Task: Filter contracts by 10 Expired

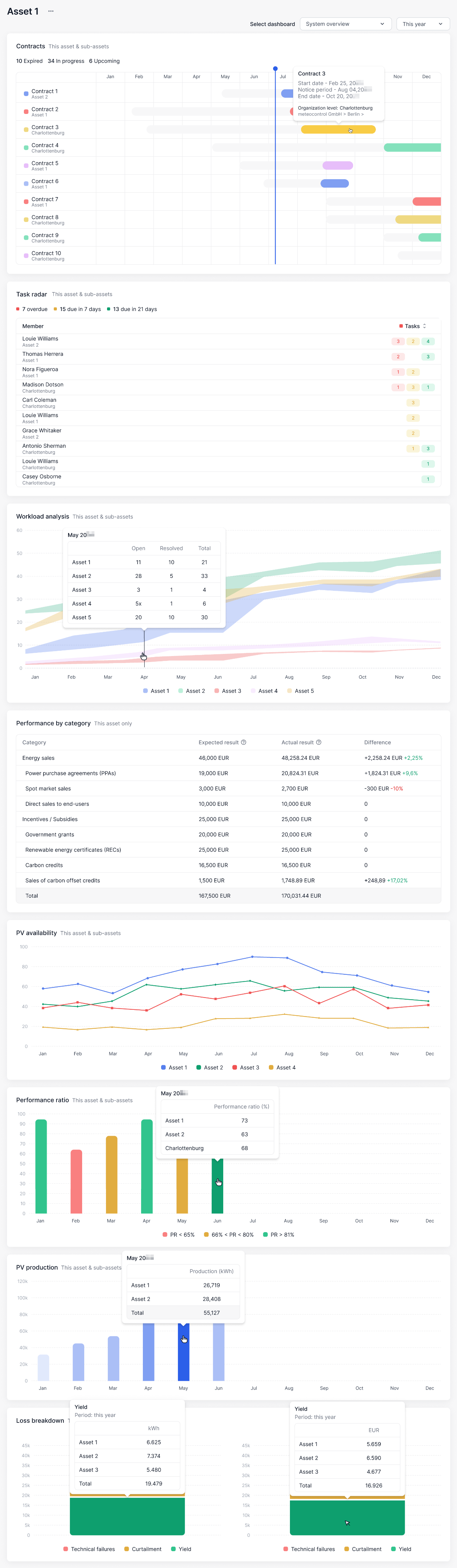Action: click(29, 61)
